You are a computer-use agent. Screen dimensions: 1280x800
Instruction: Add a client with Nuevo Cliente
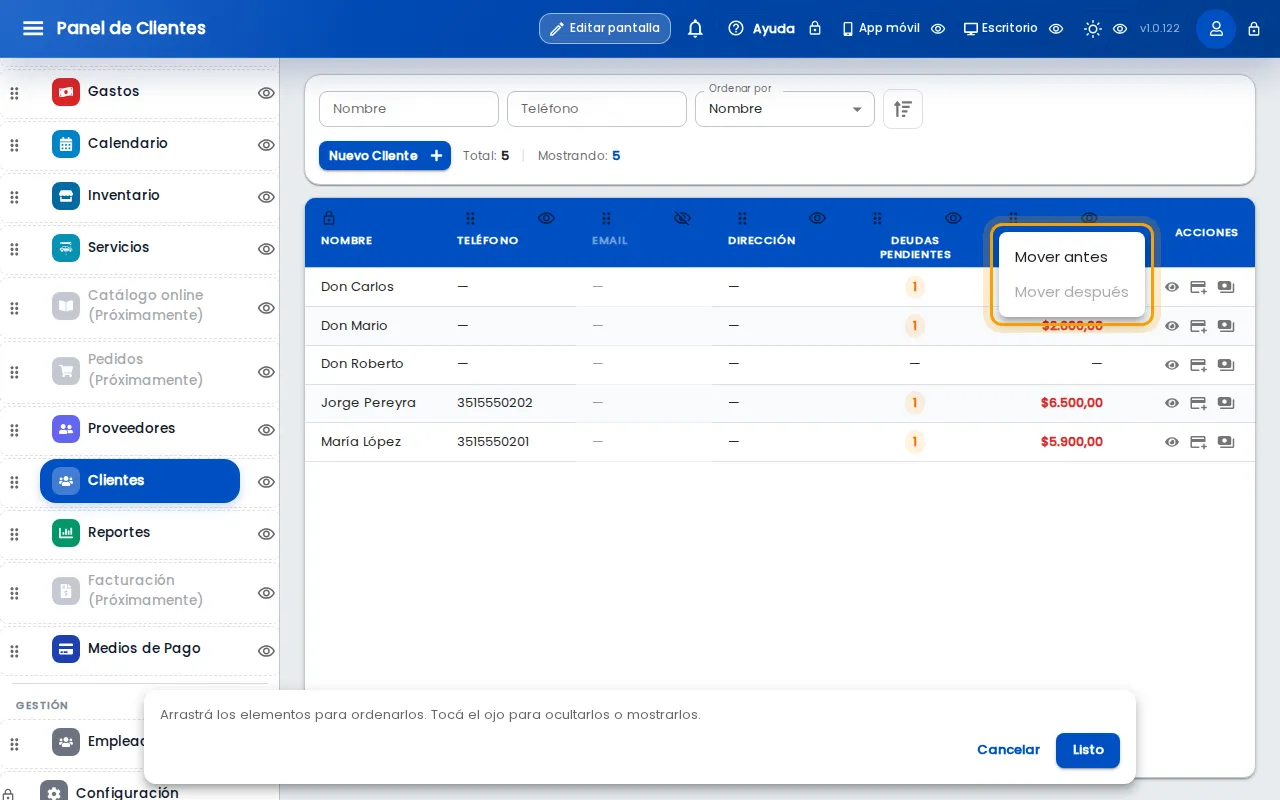(x=385, y=156)
